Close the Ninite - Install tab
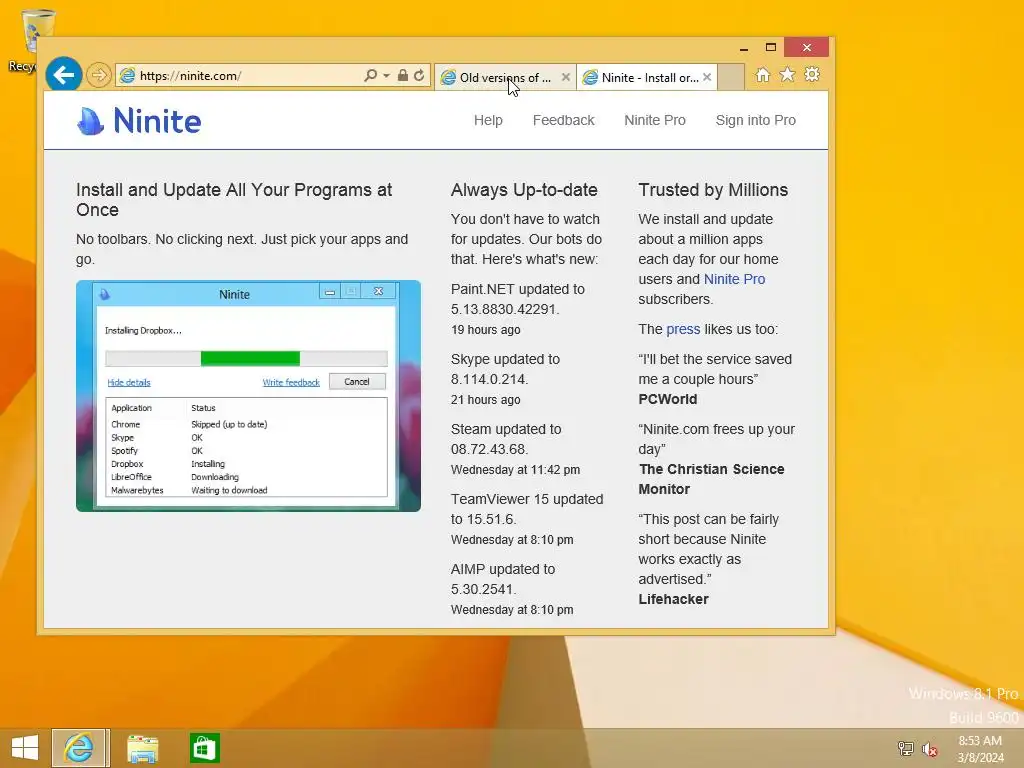The width and height of the screenshot is (1024, 768). pyautogui.click(x=707, y=77)
